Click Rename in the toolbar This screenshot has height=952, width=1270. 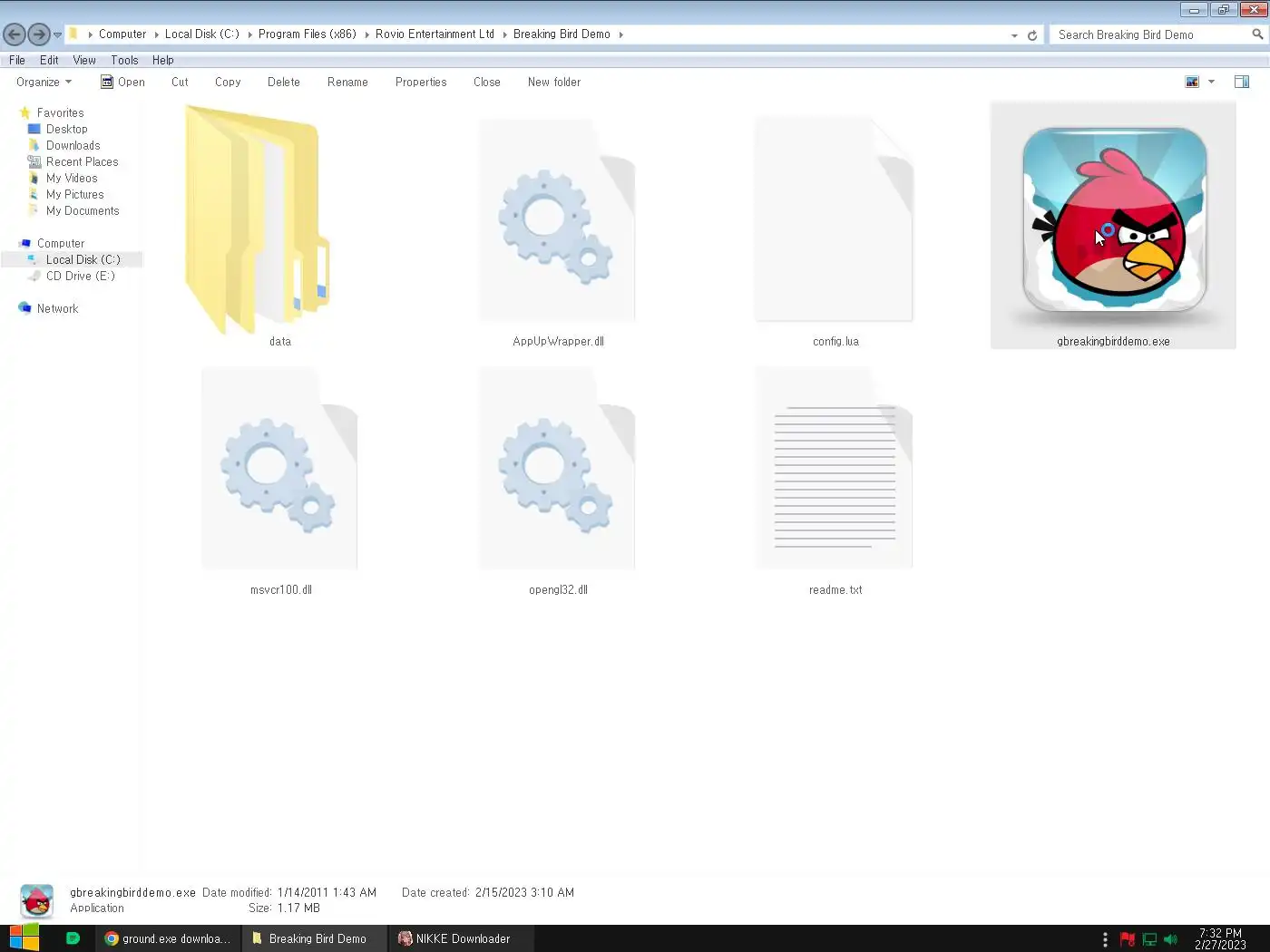347,82
